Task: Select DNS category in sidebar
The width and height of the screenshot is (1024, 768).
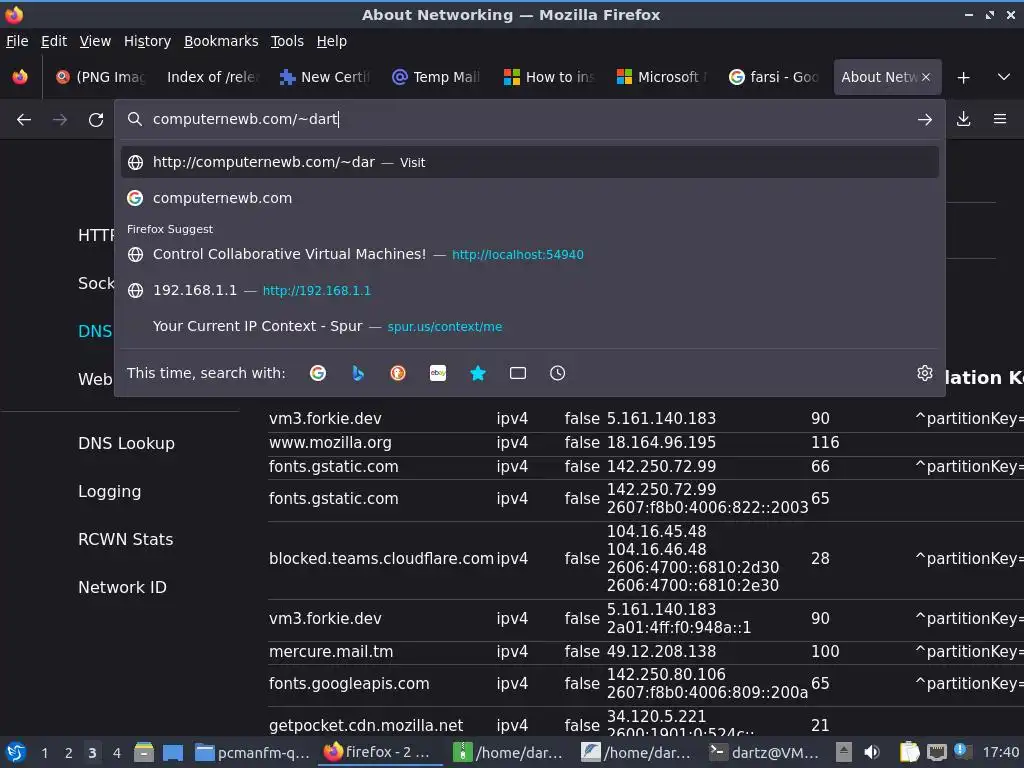Action: pos(95,331)
